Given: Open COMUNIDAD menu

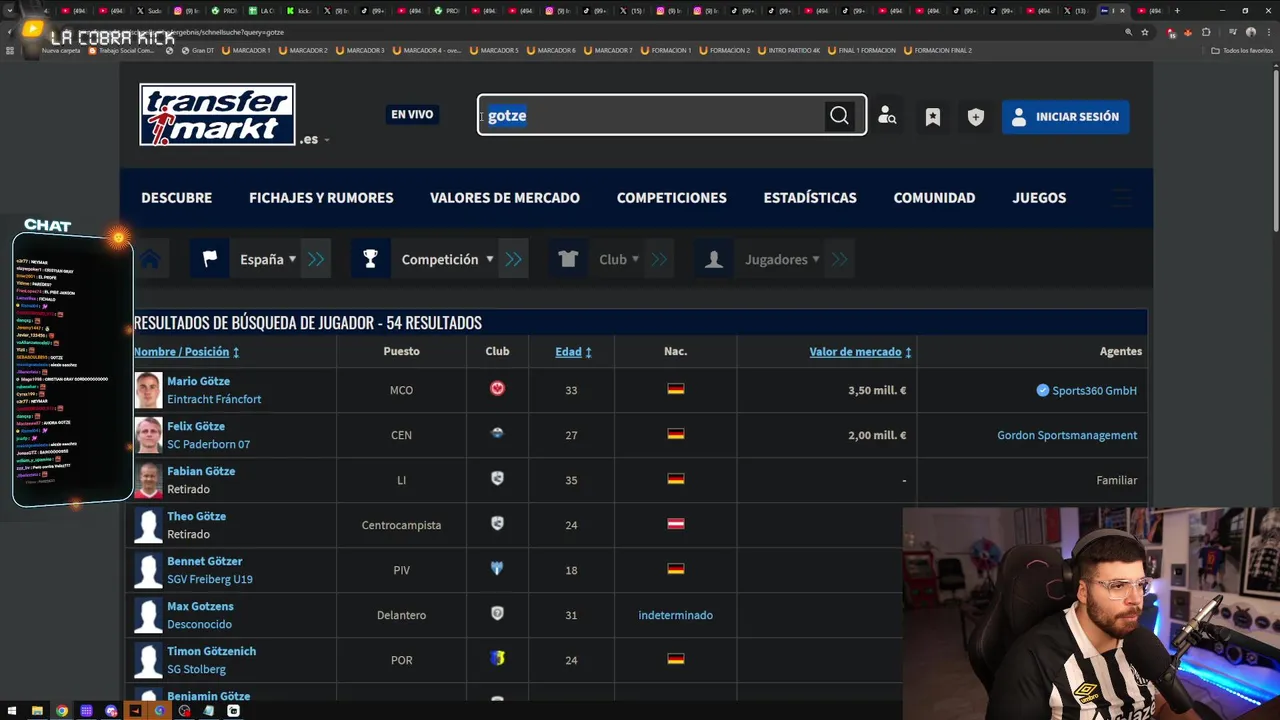Looking at the screenshot, I should click(934, 198).
